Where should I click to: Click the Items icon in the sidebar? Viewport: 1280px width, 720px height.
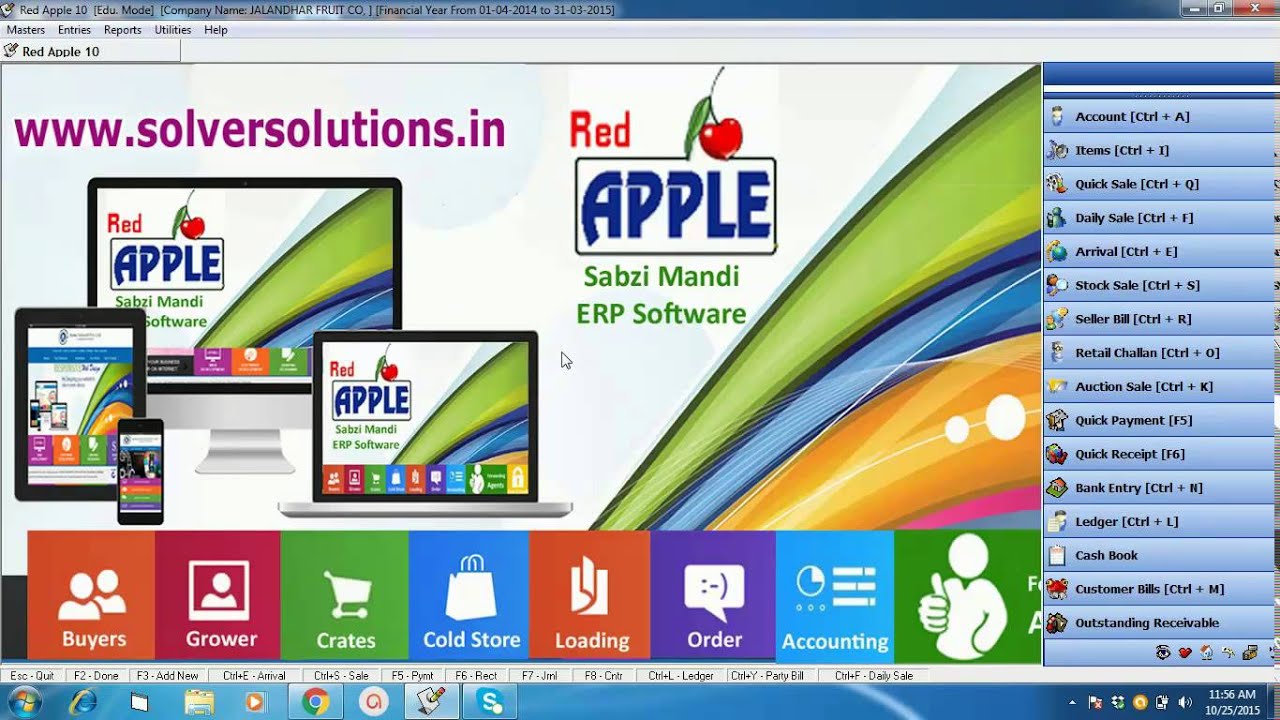tap(1057, 151)
